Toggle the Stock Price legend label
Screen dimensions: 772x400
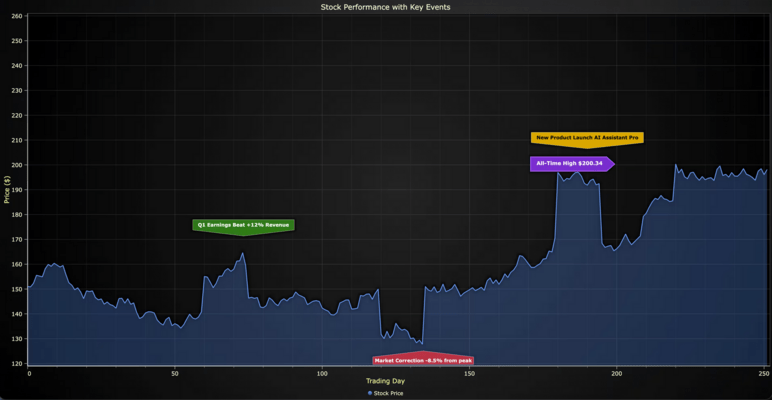click(x=389, y=394)
